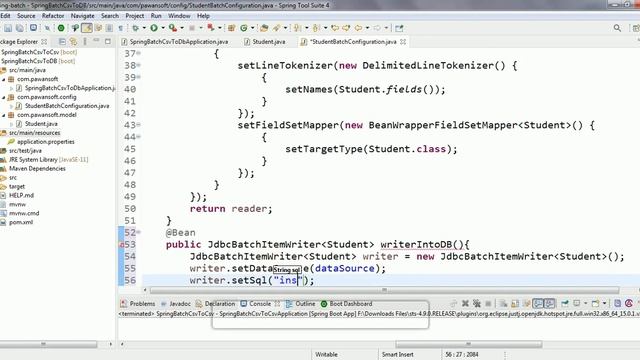Open the Run menu
Viewport: 640px width, 360px height.
pyautogui.click(x=156, y=16)
